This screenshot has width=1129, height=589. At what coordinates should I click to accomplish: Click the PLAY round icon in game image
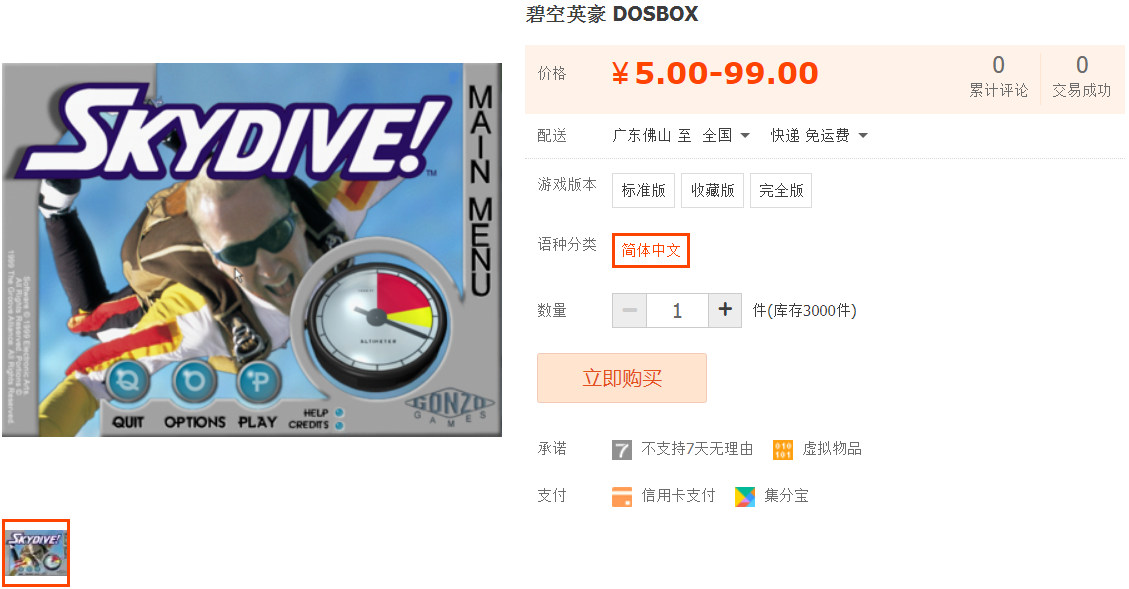(x=258, y=379)
